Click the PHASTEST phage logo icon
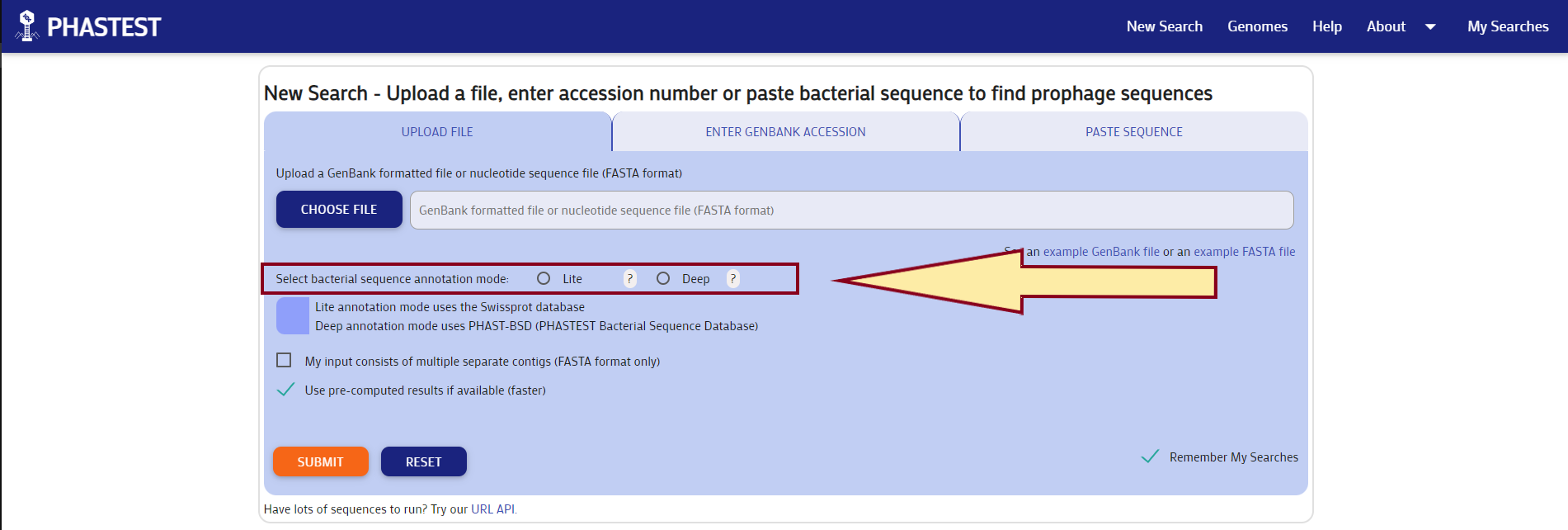The width and height of the screenshot is (1568, 530). 27,26
